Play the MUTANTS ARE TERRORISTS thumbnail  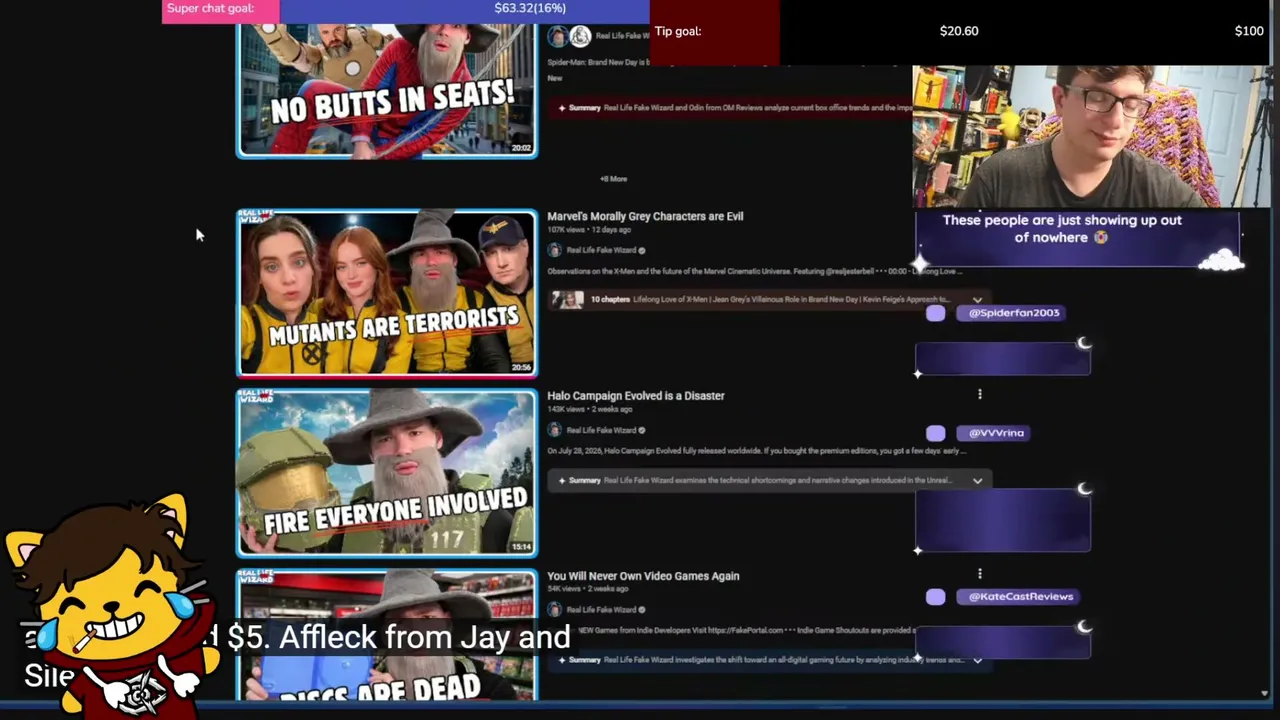(387, 293)
